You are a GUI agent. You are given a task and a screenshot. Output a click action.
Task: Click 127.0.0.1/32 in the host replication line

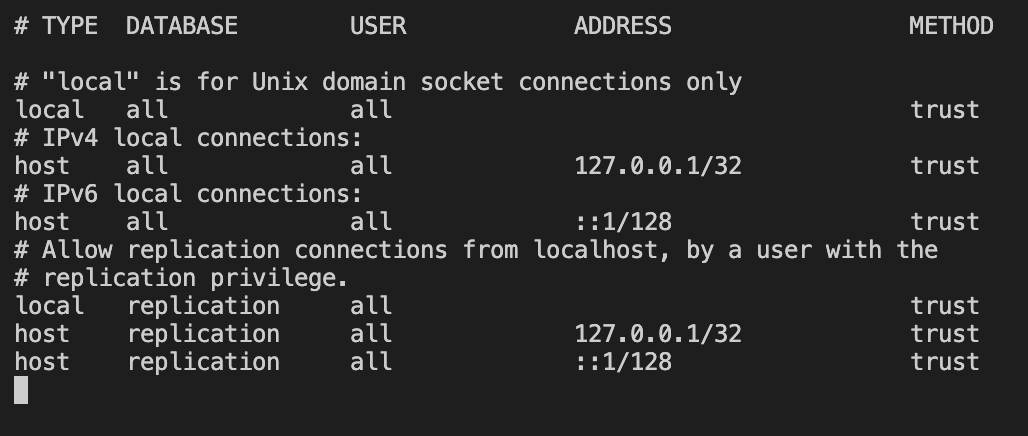(658, 334)
